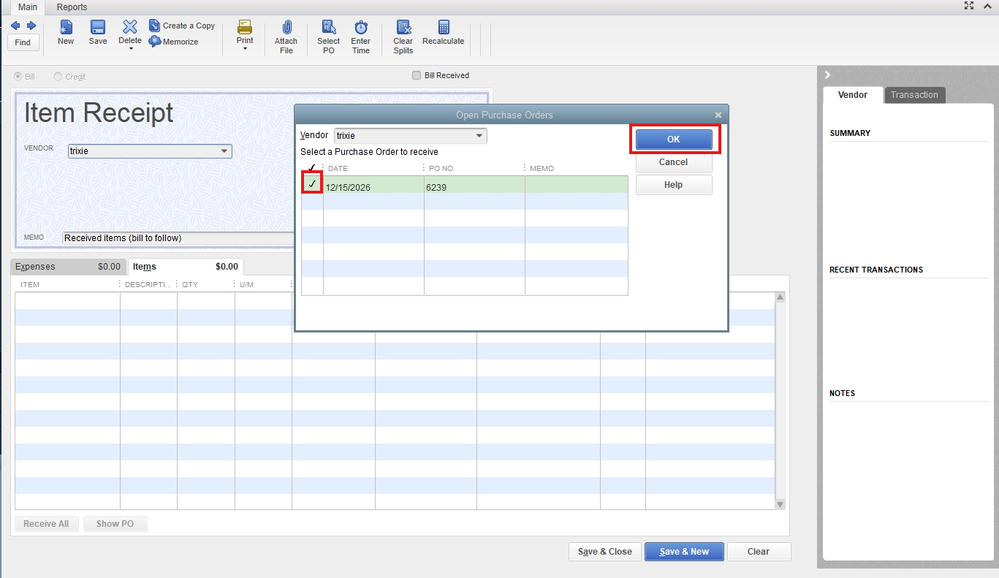Click Receive All button
Viewport: 999px width, 578px height.
pos(46,524)
